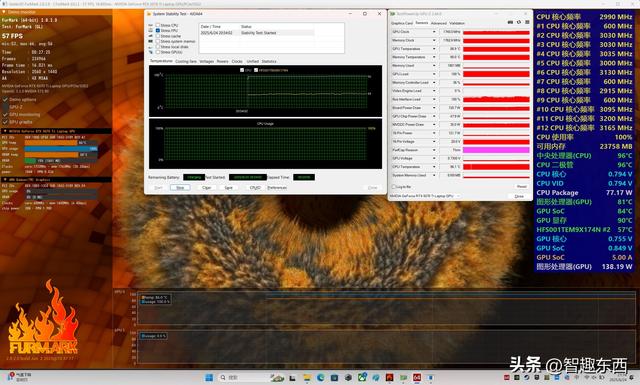Open Memory Used sensor dropdown arrow
This screenshot has height=385, width=640.
[x=434, y=66]
